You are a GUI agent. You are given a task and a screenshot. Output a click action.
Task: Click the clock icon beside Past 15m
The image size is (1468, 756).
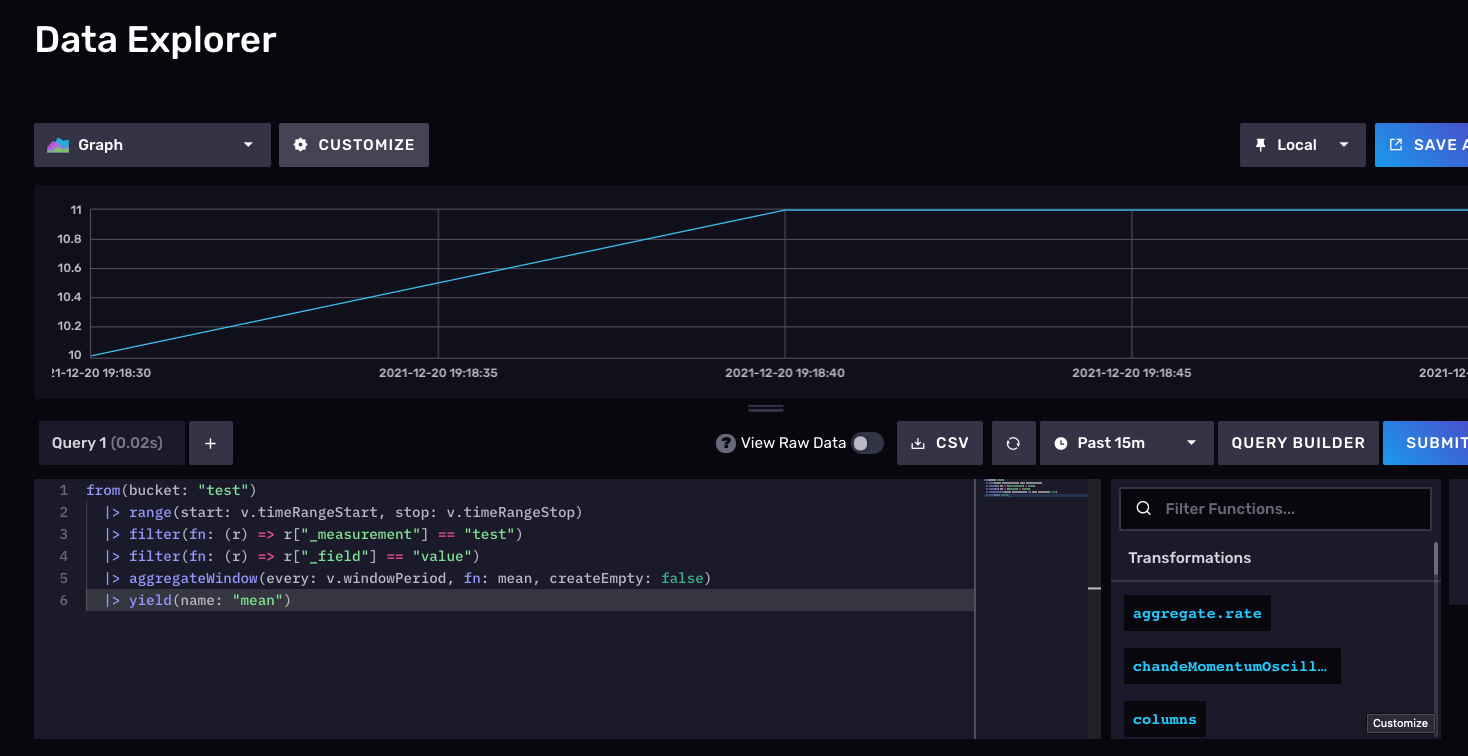coord(1060,442)
